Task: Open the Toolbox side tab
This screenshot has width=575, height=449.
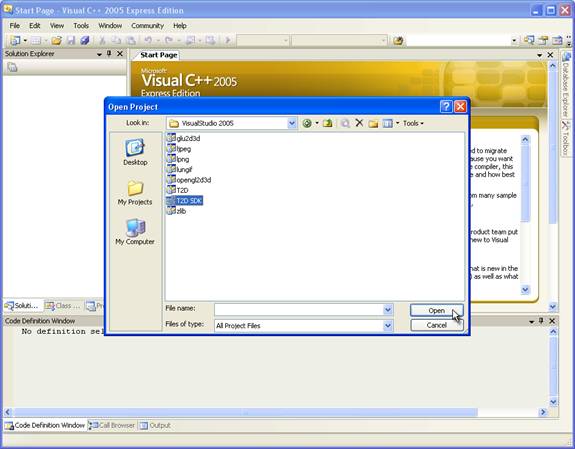Action: [566, 138]
